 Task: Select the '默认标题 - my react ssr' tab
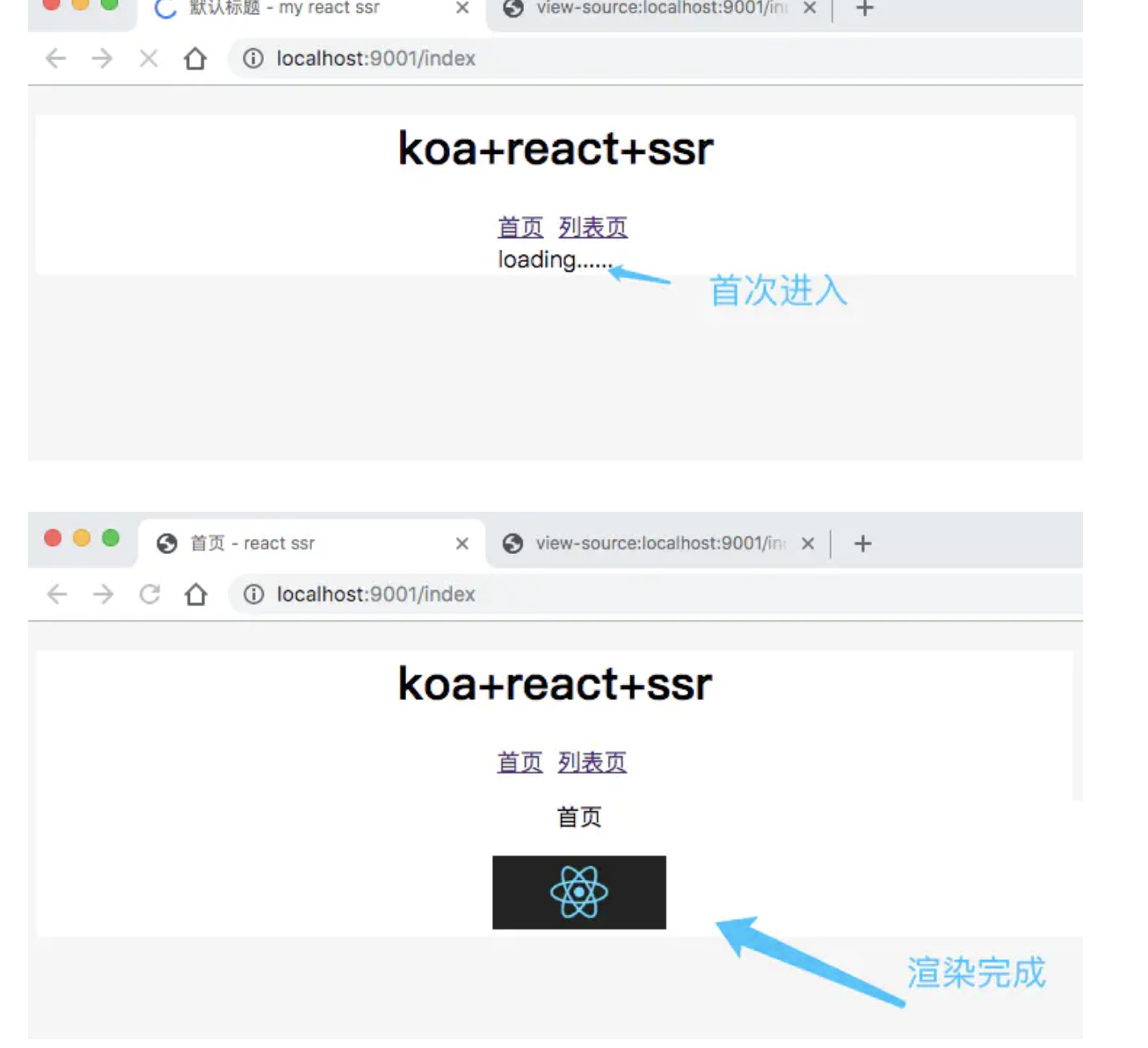[299, 9]
